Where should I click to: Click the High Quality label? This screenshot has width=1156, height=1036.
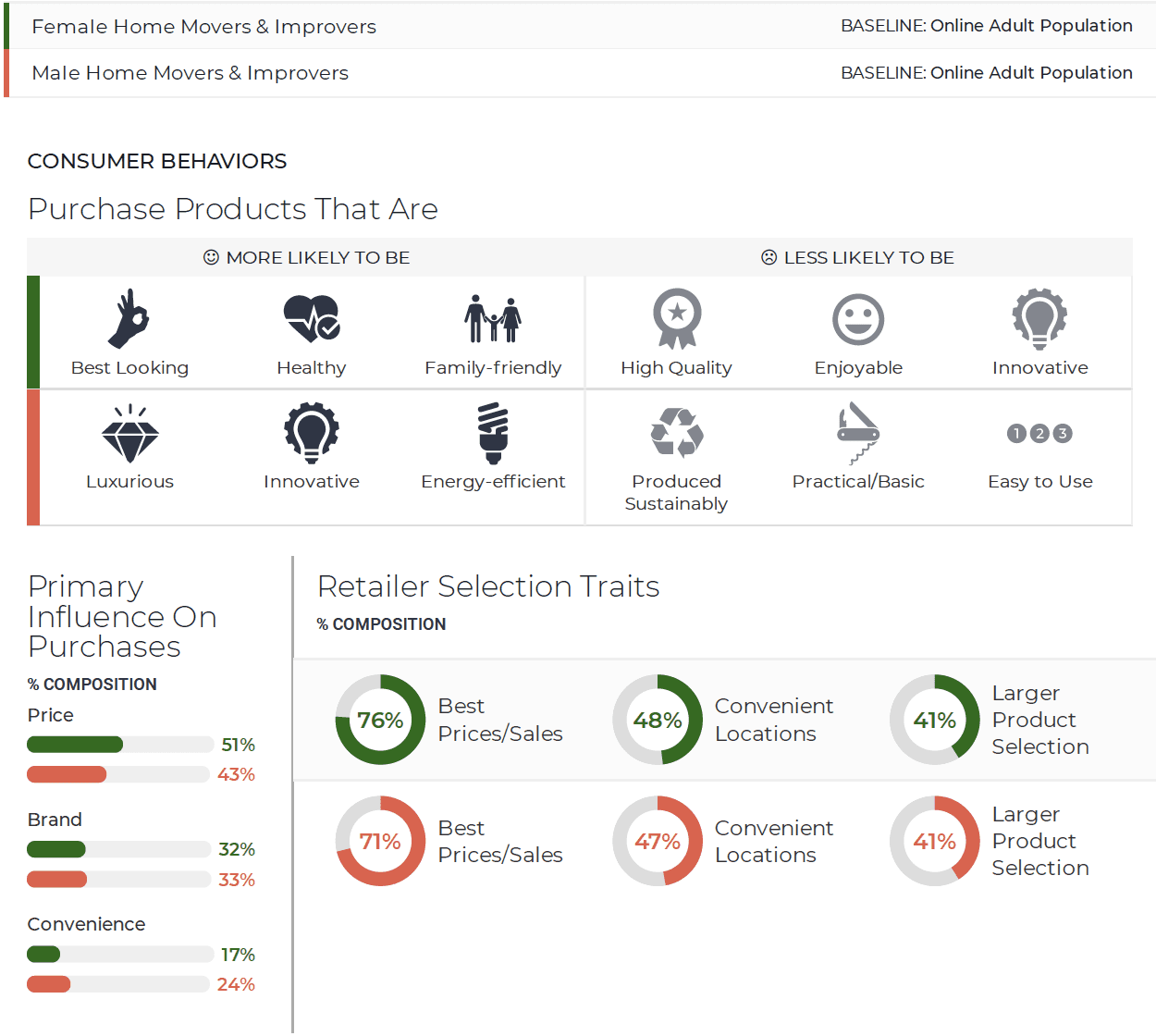coord(676,368)
